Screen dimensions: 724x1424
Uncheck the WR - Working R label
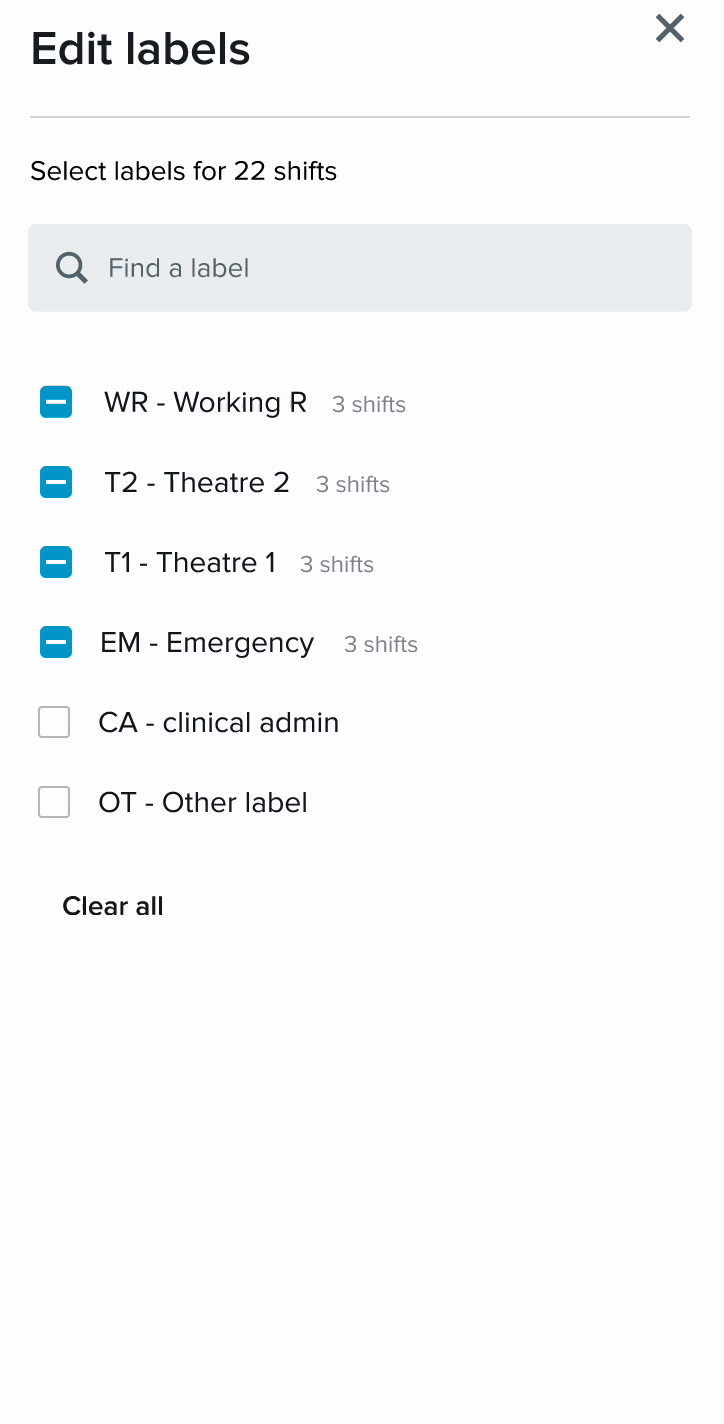pyautogui.click(x=55, y=402)
